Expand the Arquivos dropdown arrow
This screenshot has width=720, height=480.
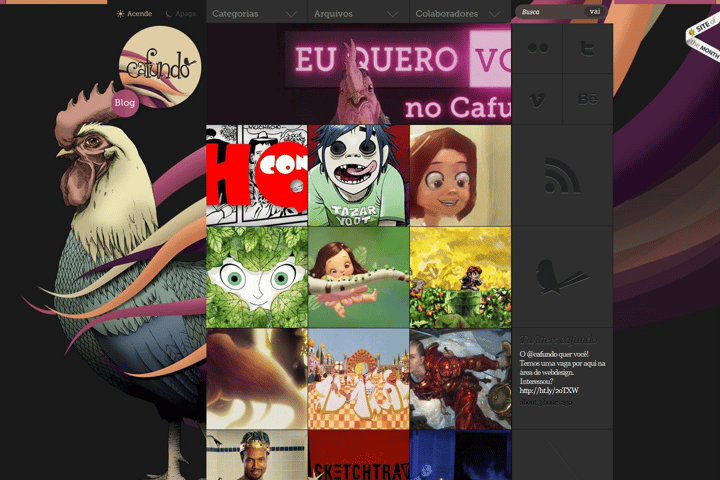tap(393, 14)
